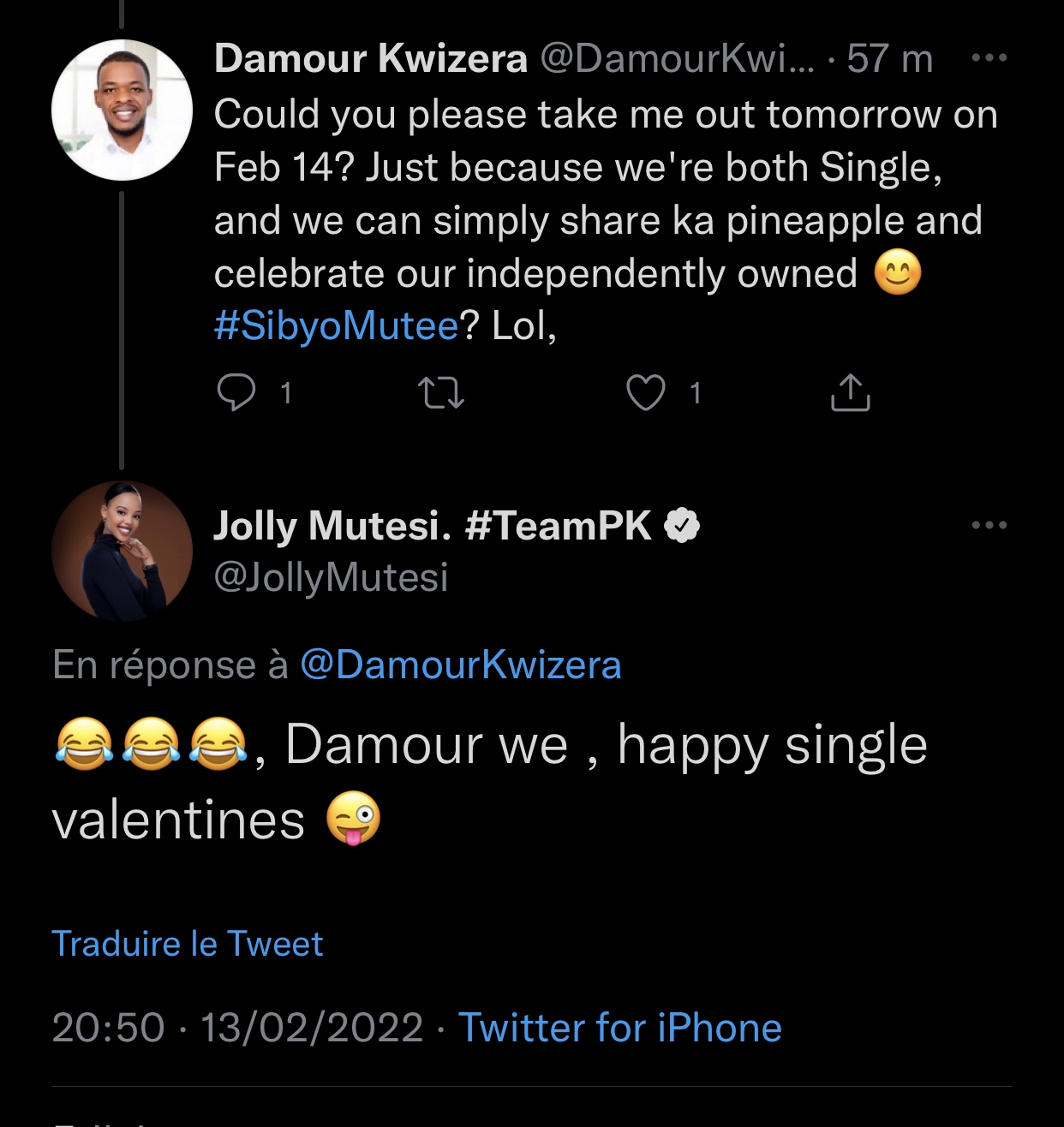The width and height of the screenshot is (1064, 1127).
Task: Like Damour's tweet with the heart icon
Action: tap(646, 393)
